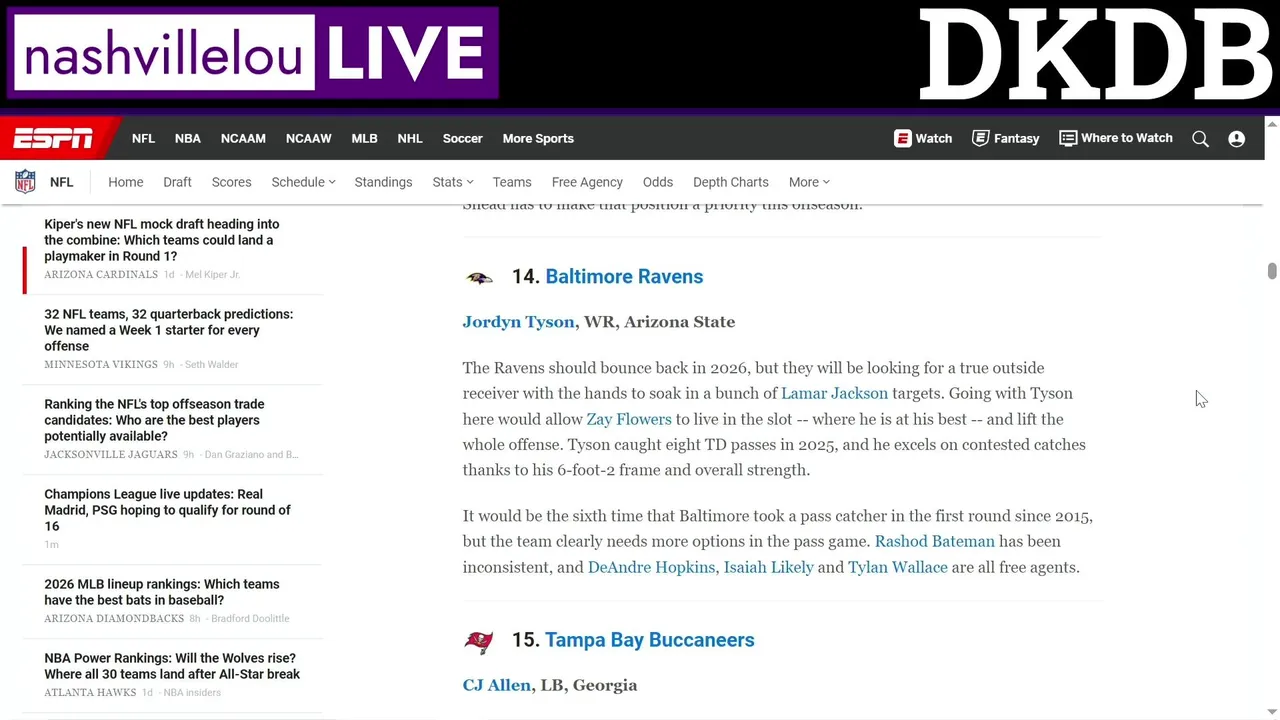Click ARIZONA CARDINALS article tag
The width and height of the screenshot is (1280, 720).
[101, 274]
